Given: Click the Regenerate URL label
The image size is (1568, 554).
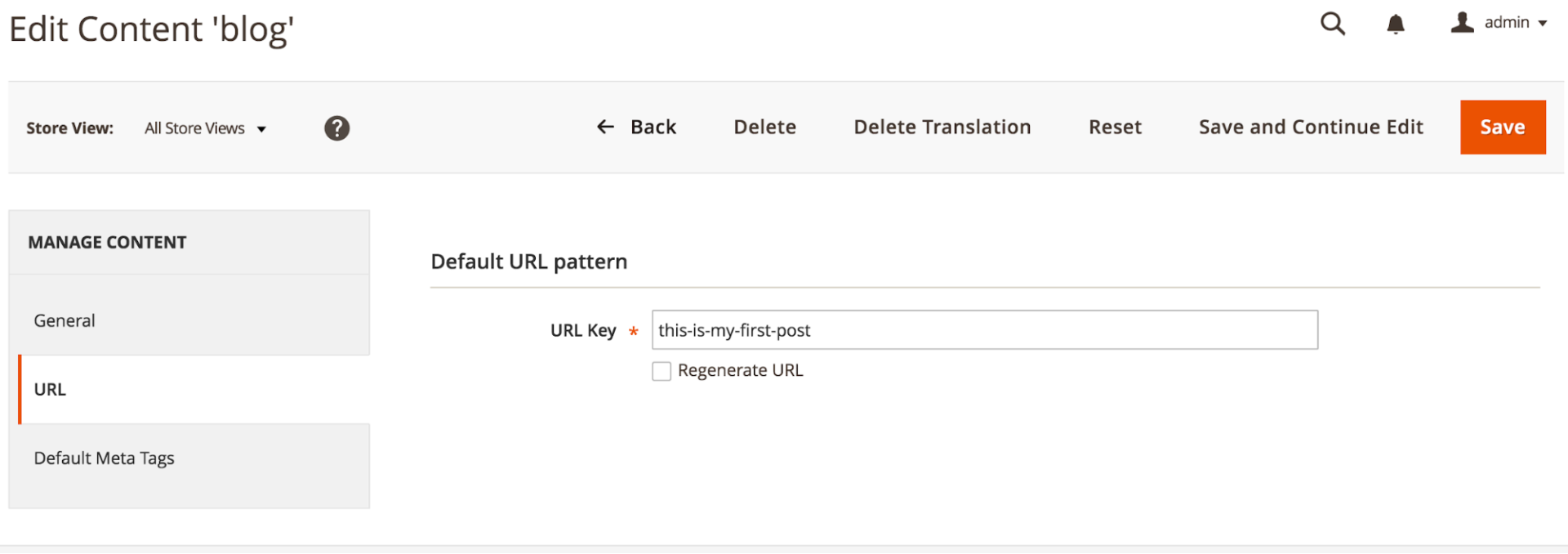Looking at the screenshot, I should [x=740, y=370].
